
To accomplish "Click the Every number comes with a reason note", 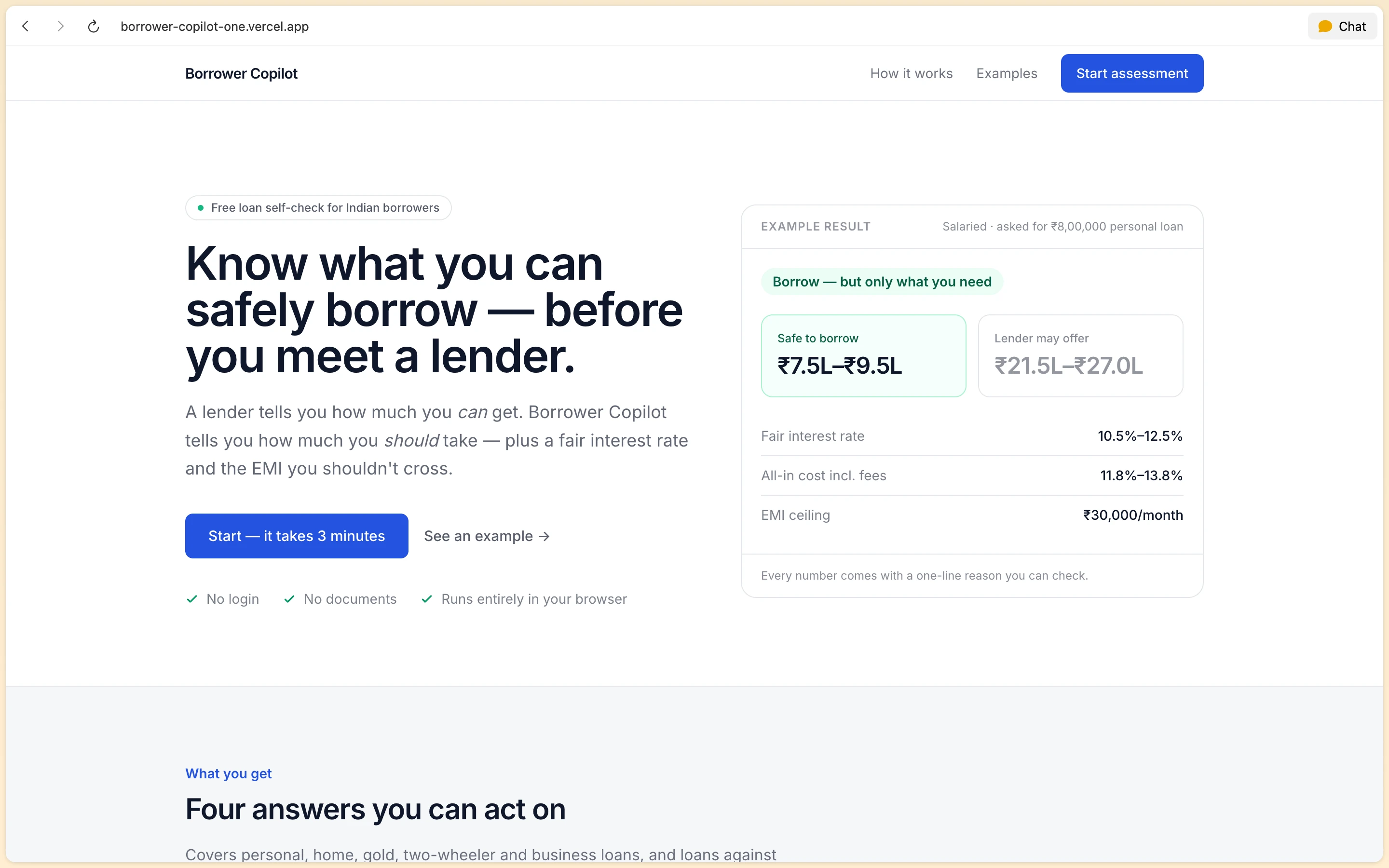I will (924, 575).
